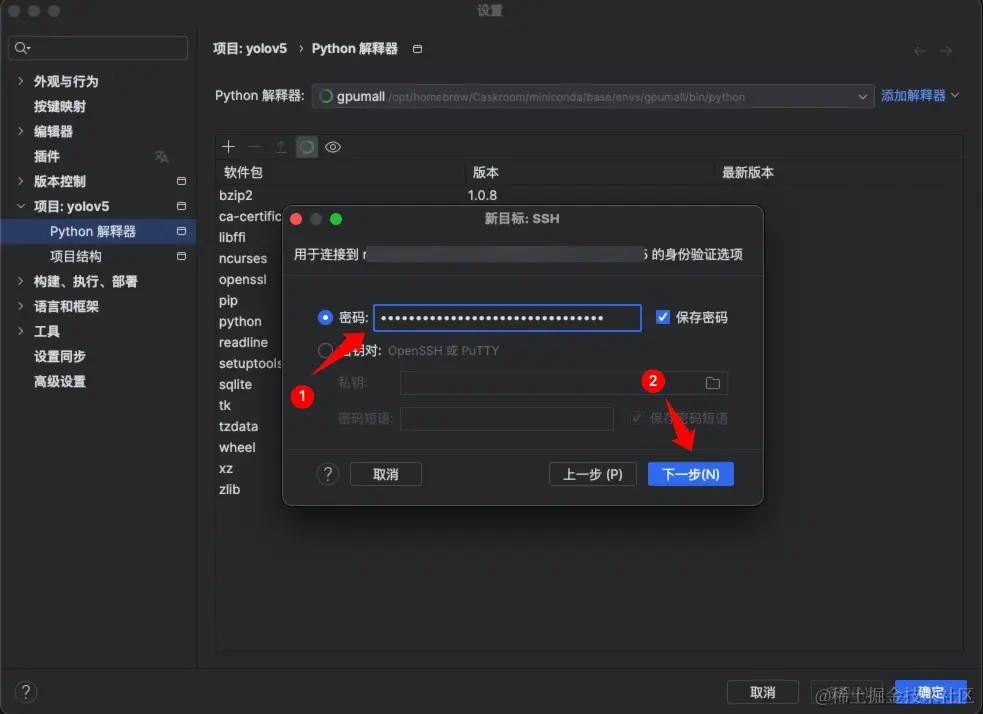Open 高级设置 settings page
This screenshot has width=983, height=714.
[x=60, y=381]
